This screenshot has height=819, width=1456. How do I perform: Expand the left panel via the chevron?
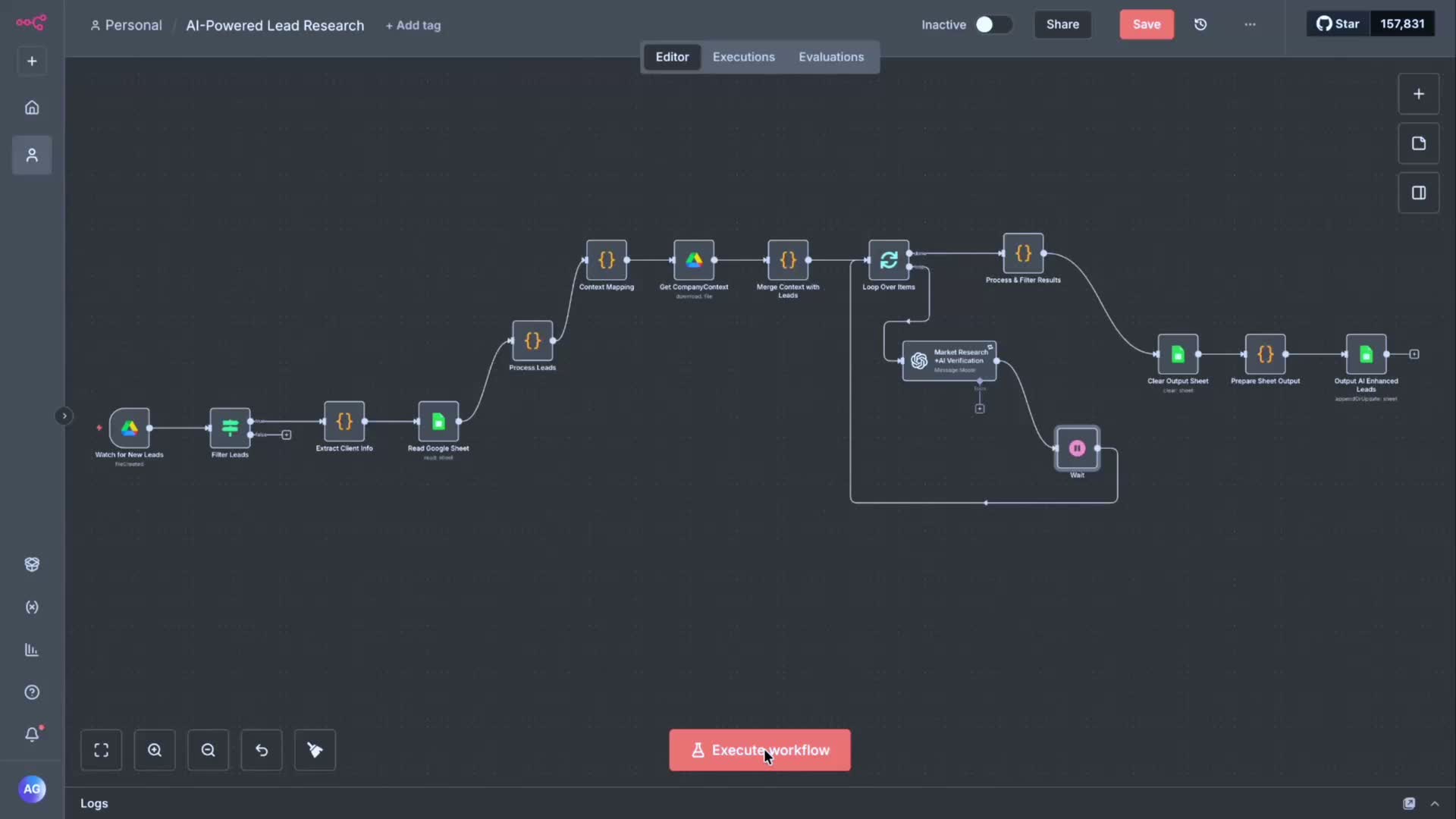point(64,416)
